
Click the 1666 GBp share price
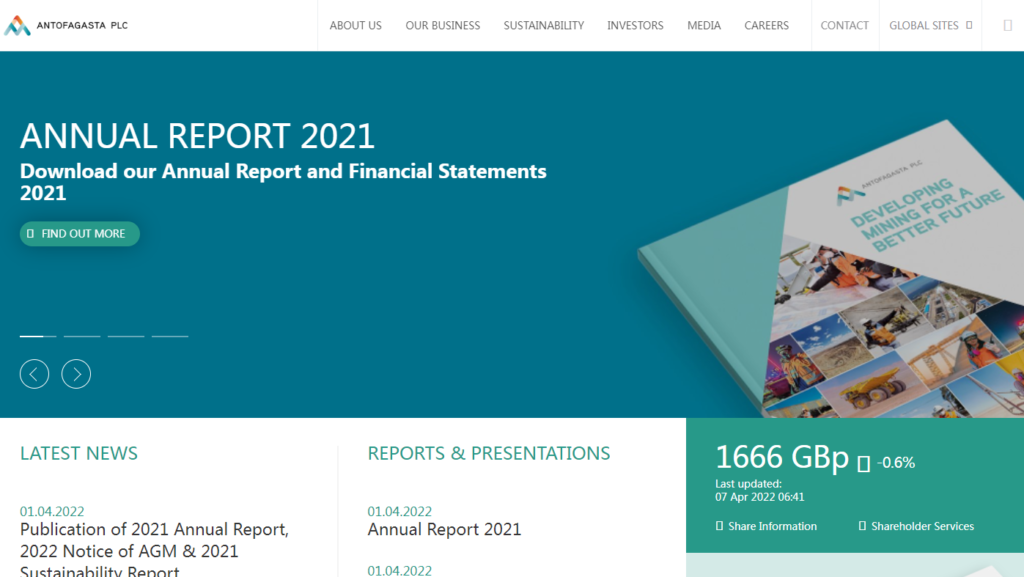[782, 457]
